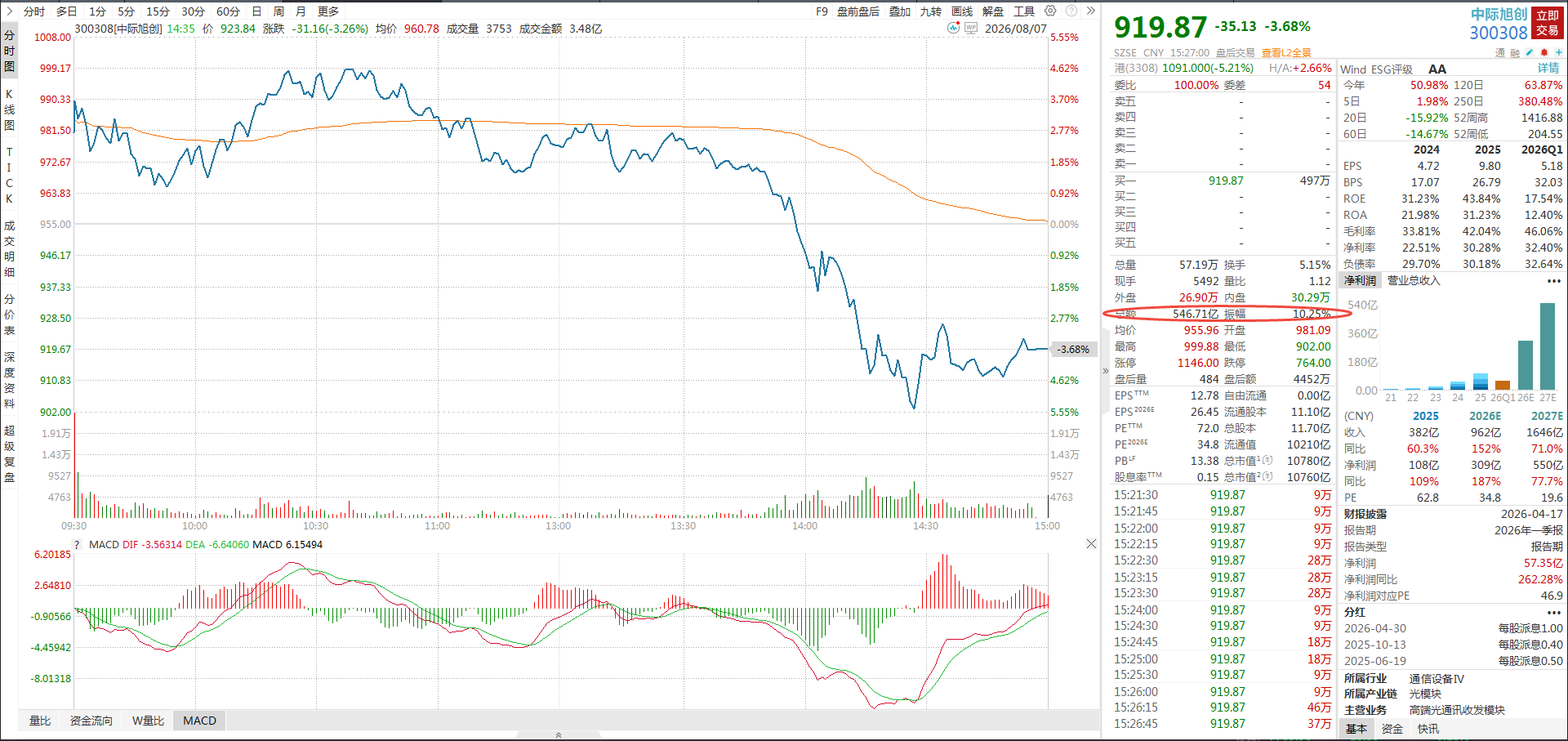Select the 资金流向 indicator tab
Image resolution: width=1568 pixels, height=741 pixels.
91,721
